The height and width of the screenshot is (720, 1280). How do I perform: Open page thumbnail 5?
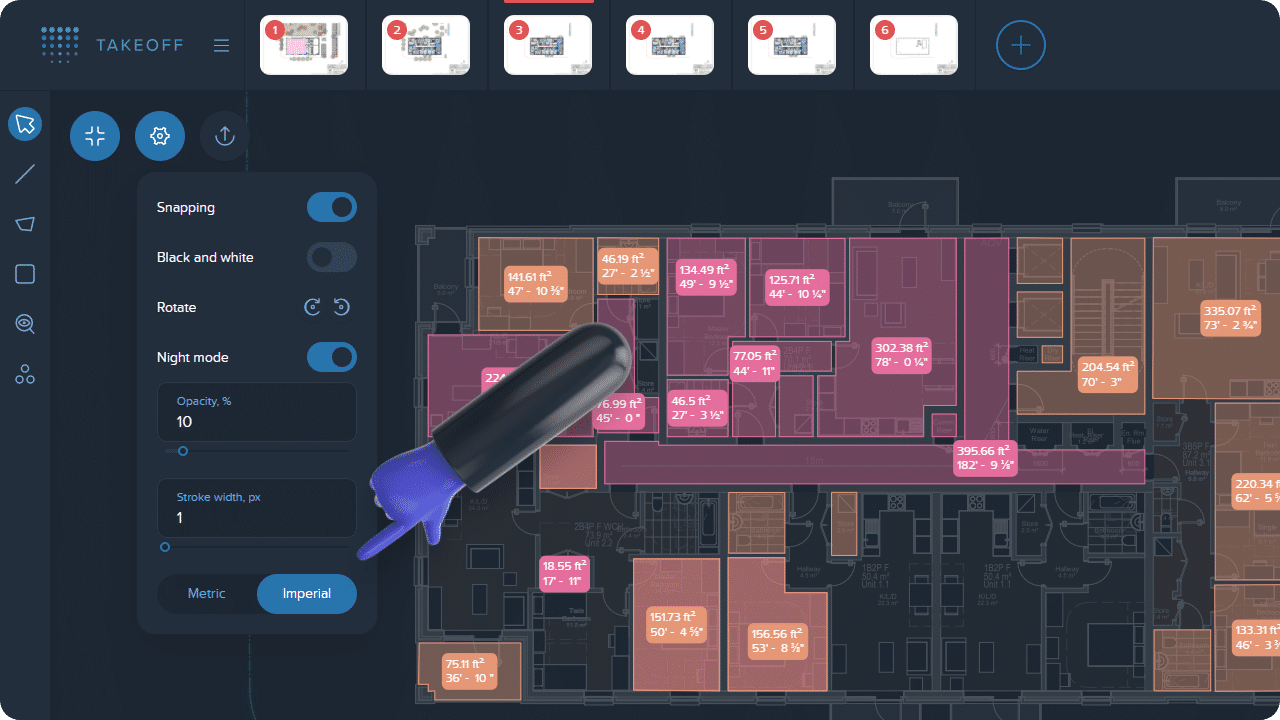pyautogui.click(x=792, y=45)
